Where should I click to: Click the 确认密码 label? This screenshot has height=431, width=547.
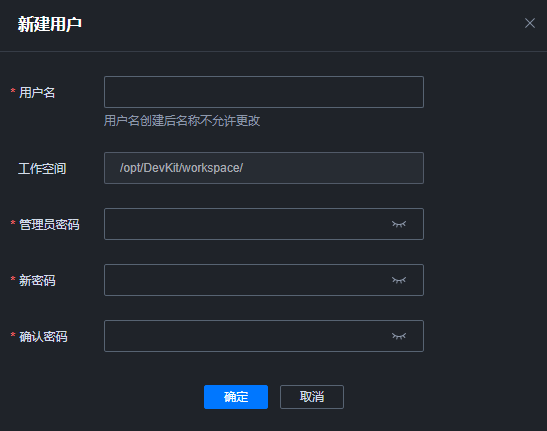tap(43, 336)
